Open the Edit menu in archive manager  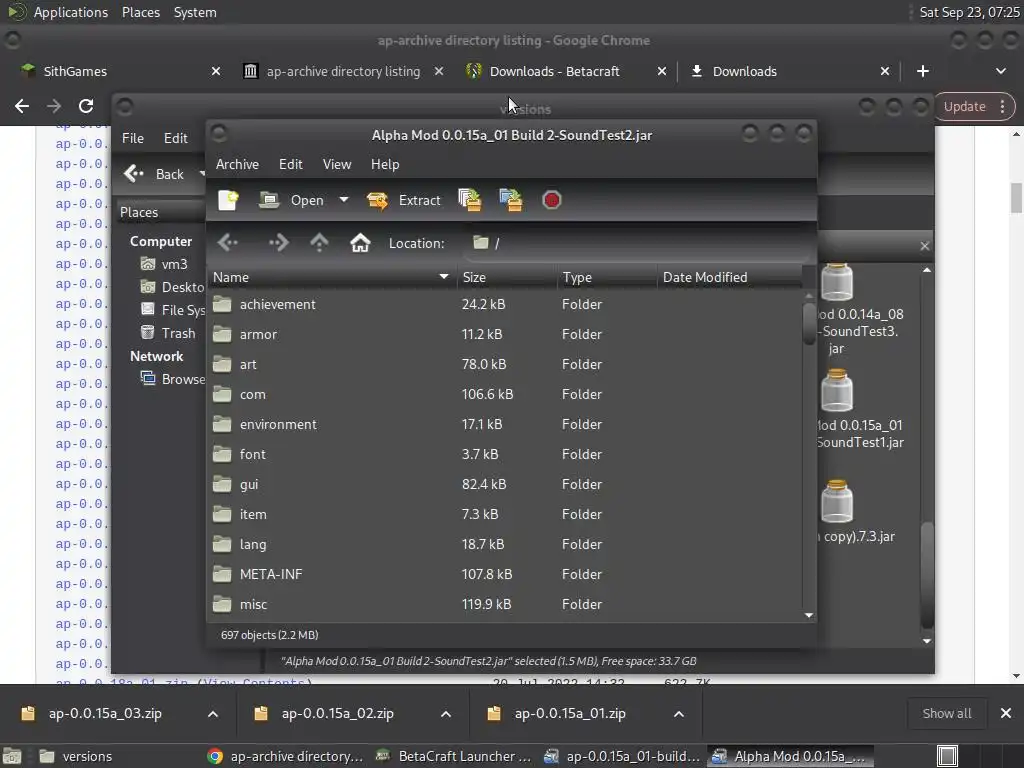click(x=291, y=165)
